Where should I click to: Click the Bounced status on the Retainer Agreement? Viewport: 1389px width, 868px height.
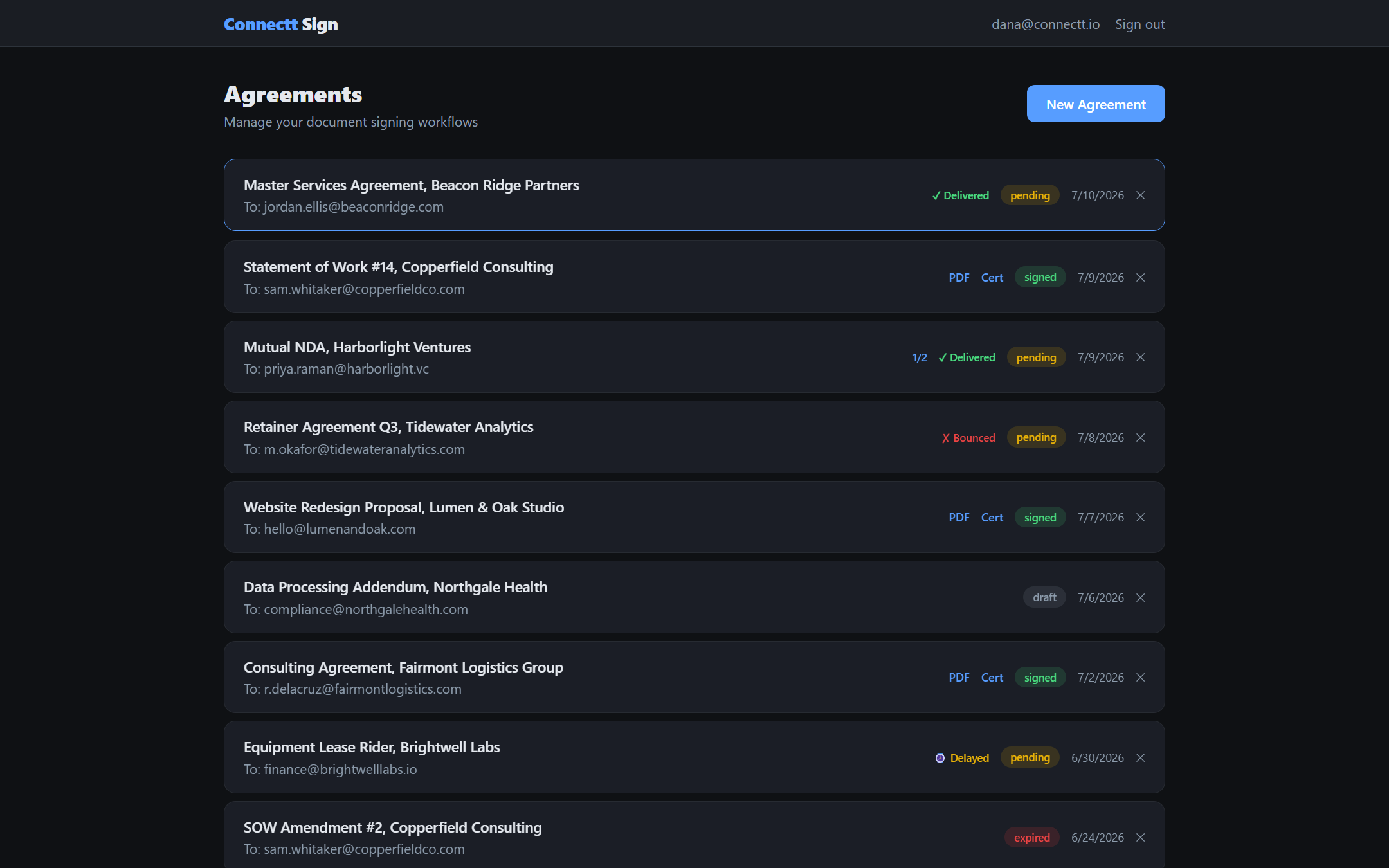968,437
